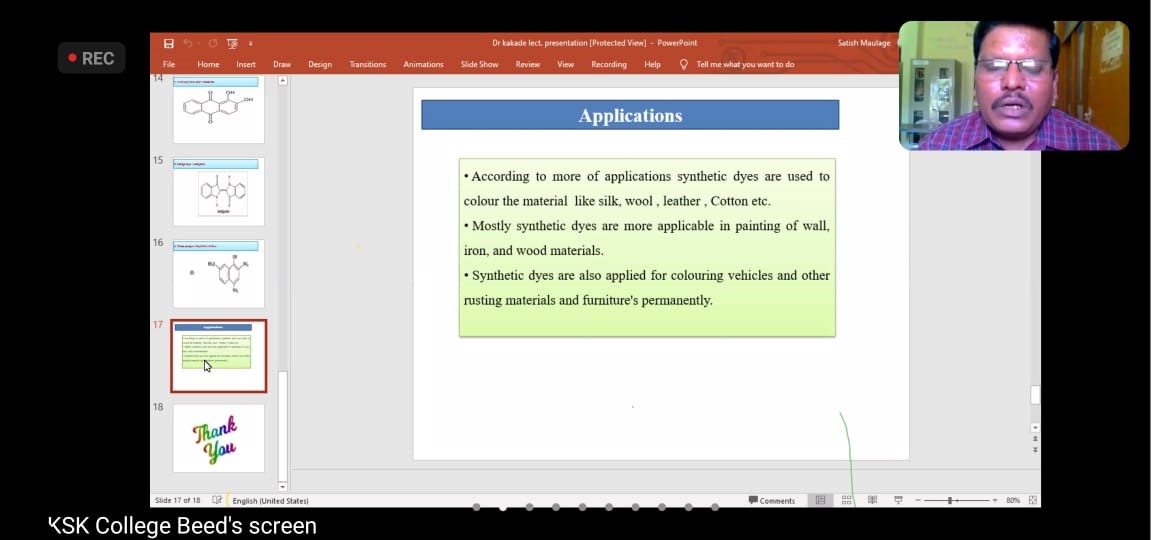Open the File menu
1170x540 pixels.
(169, 64)
